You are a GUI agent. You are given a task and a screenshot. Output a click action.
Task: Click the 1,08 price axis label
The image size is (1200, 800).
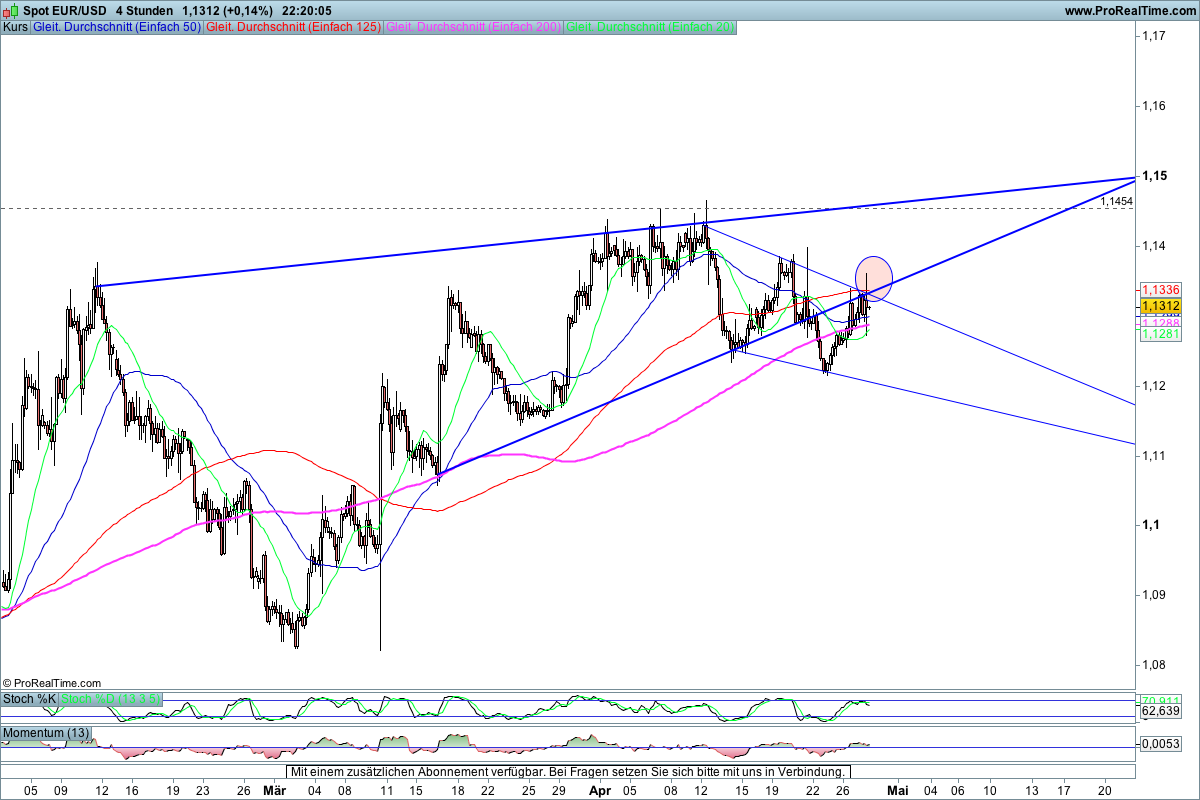(1154, 665)
